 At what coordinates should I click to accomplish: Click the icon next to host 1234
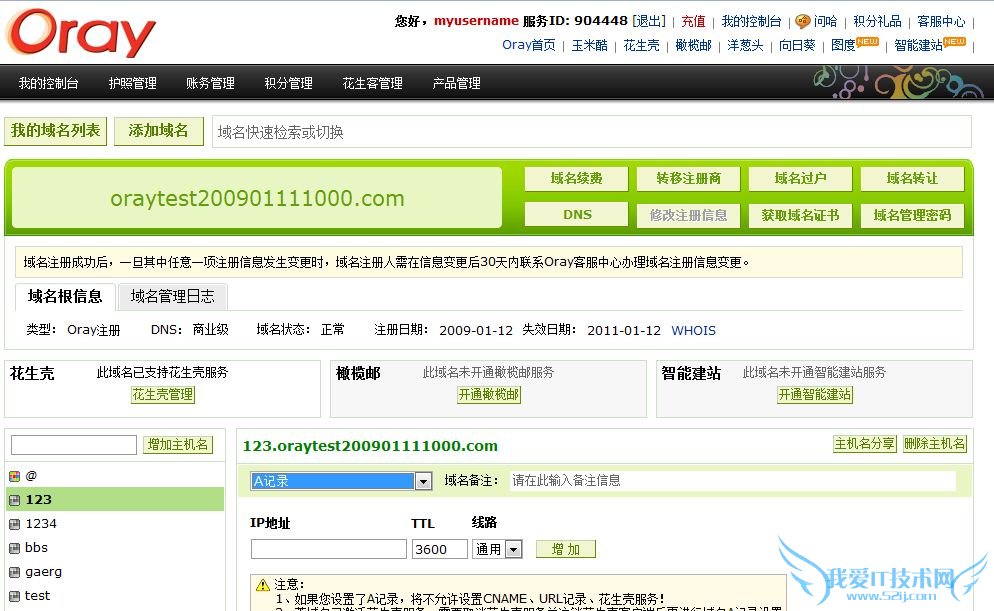pos(15,524)
